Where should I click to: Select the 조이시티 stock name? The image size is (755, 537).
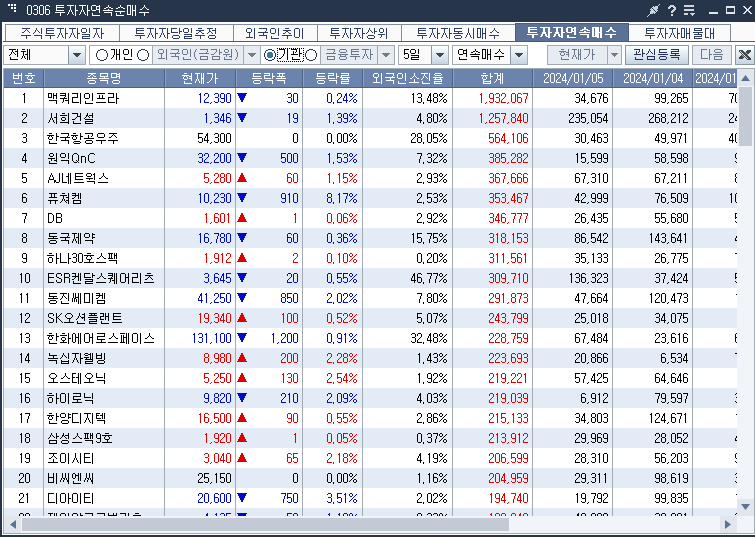coord(71,458)
